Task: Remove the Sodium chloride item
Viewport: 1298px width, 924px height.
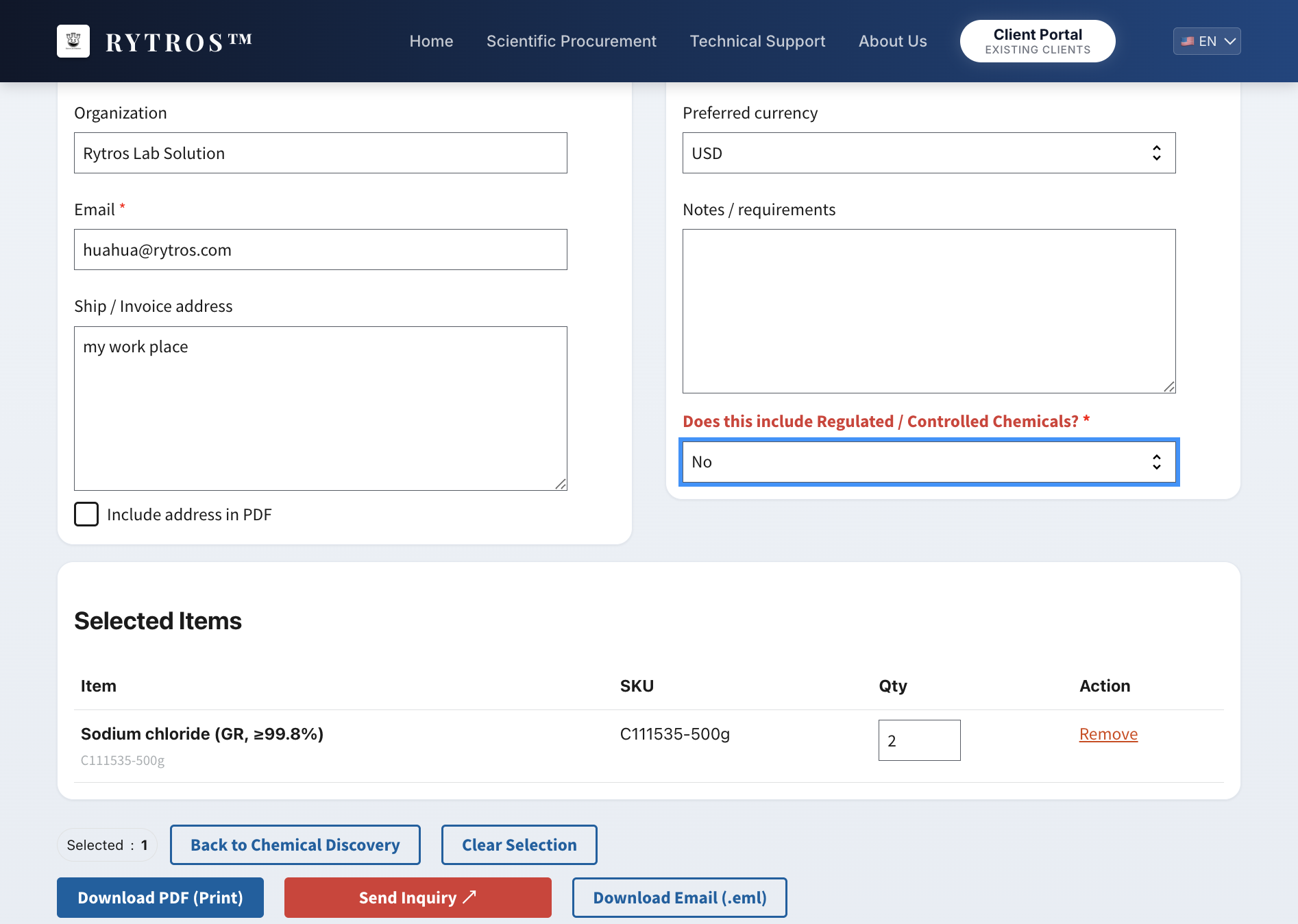Action: 1108,734
